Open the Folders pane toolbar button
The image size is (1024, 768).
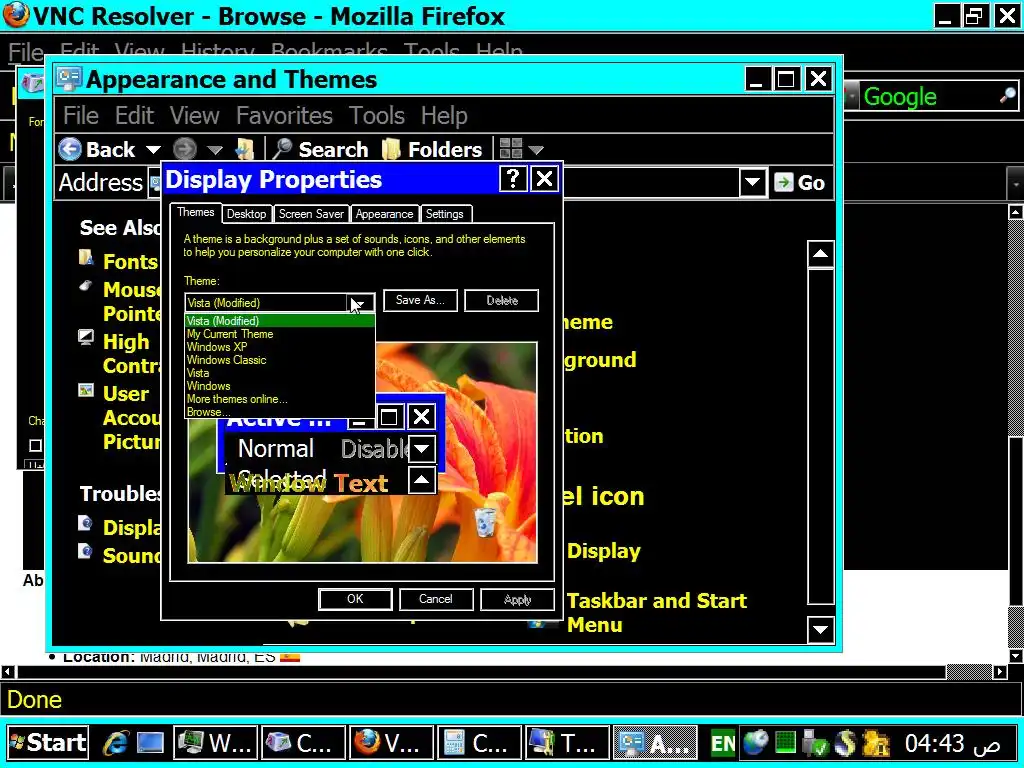(432, 150)
